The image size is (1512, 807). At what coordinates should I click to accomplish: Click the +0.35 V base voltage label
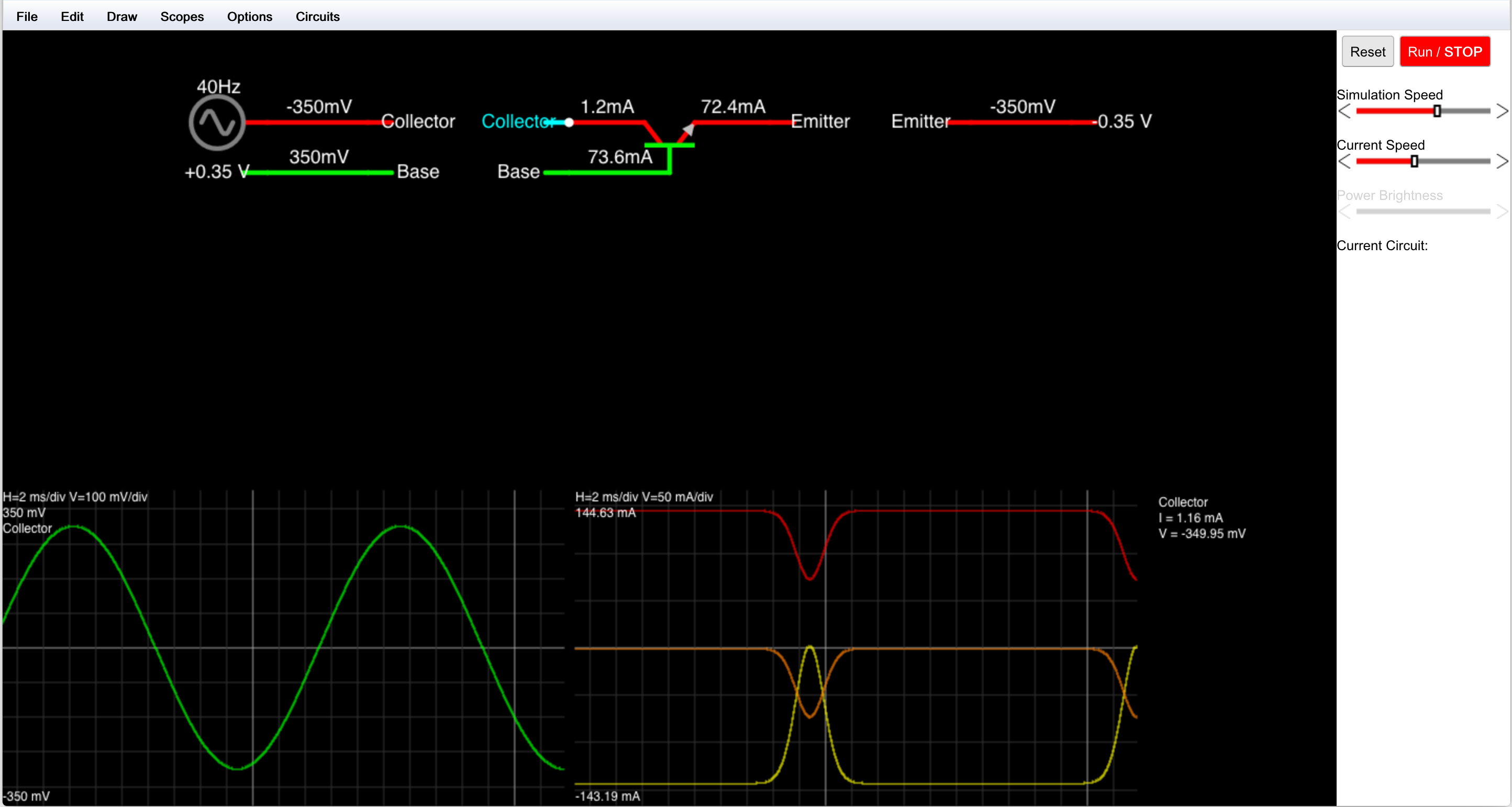216,172
